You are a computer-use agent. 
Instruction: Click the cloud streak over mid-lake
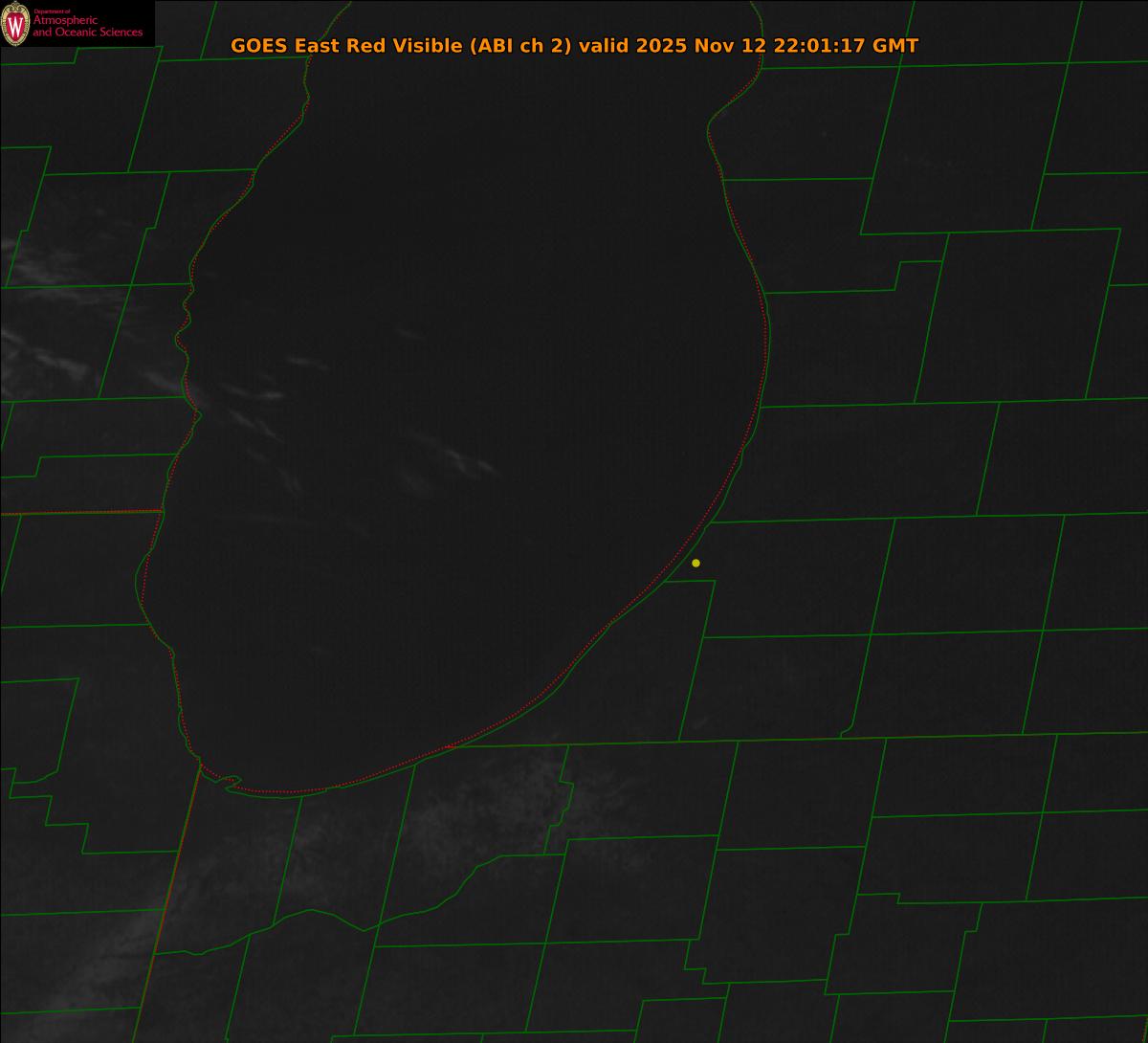(450, 456)
